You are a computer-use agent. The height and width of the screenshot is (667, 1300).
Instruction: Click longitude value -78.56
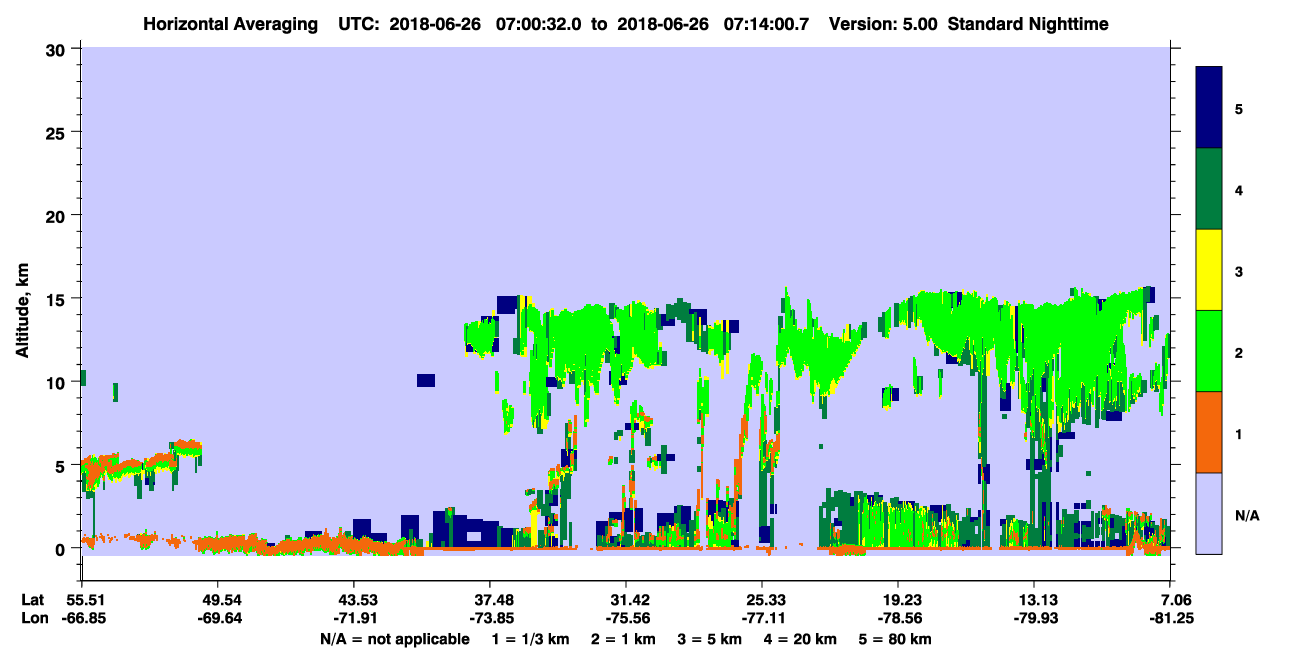[898, 618]
